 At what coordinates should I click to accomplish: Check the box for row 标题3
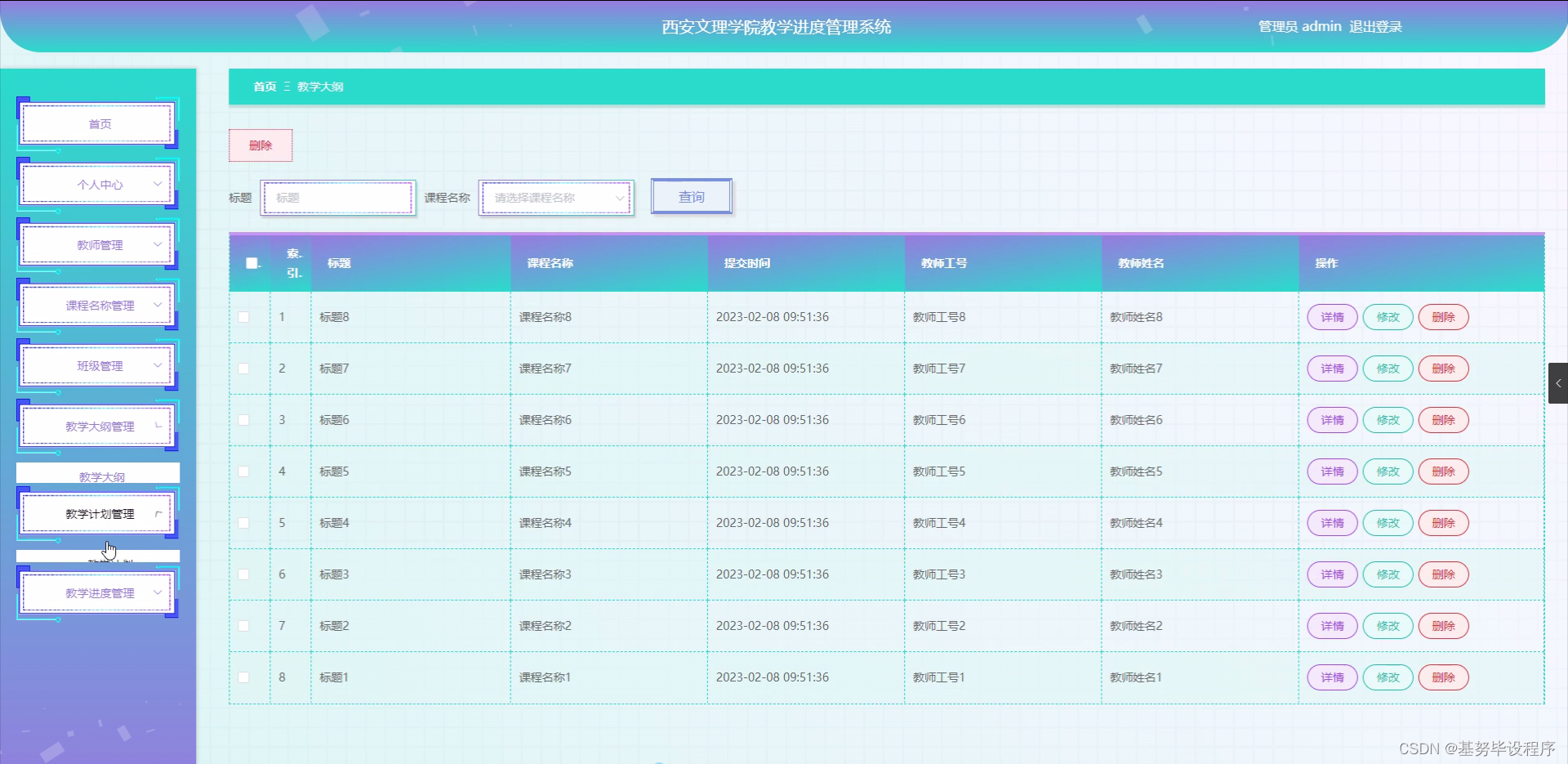coord(243,574)
